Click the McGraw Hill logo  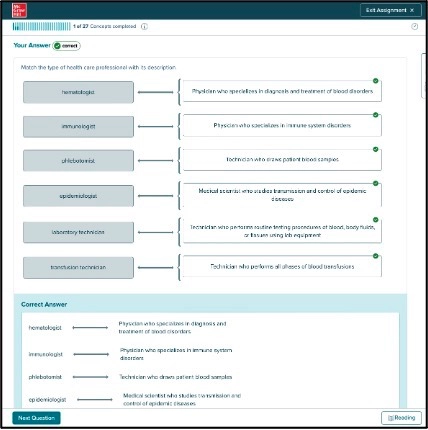point(19,10)
